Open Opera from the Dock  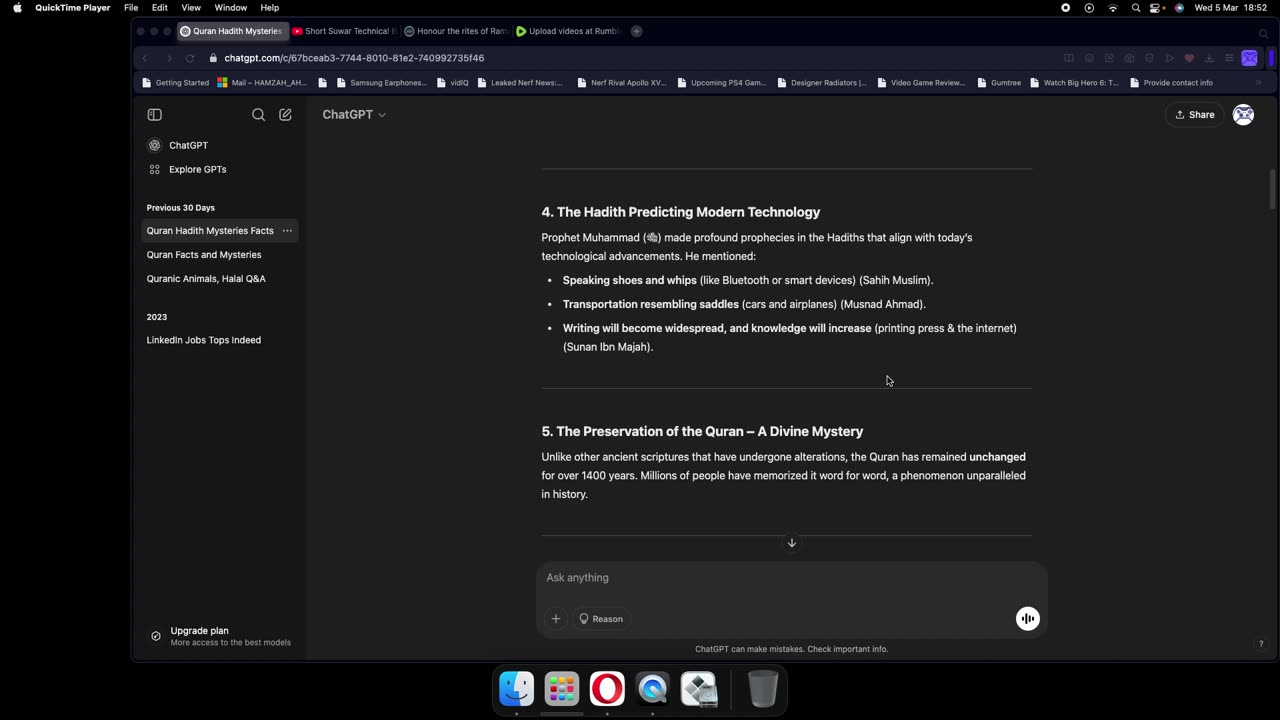607,689
